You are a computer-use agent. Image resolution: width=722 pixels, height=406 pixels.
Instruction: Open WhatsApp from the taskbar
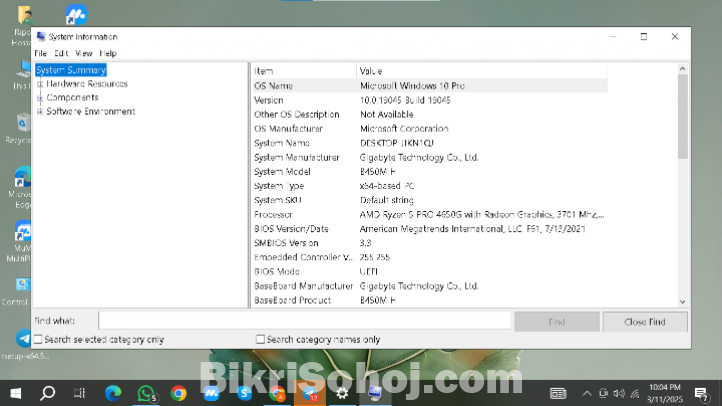[146, 394]
